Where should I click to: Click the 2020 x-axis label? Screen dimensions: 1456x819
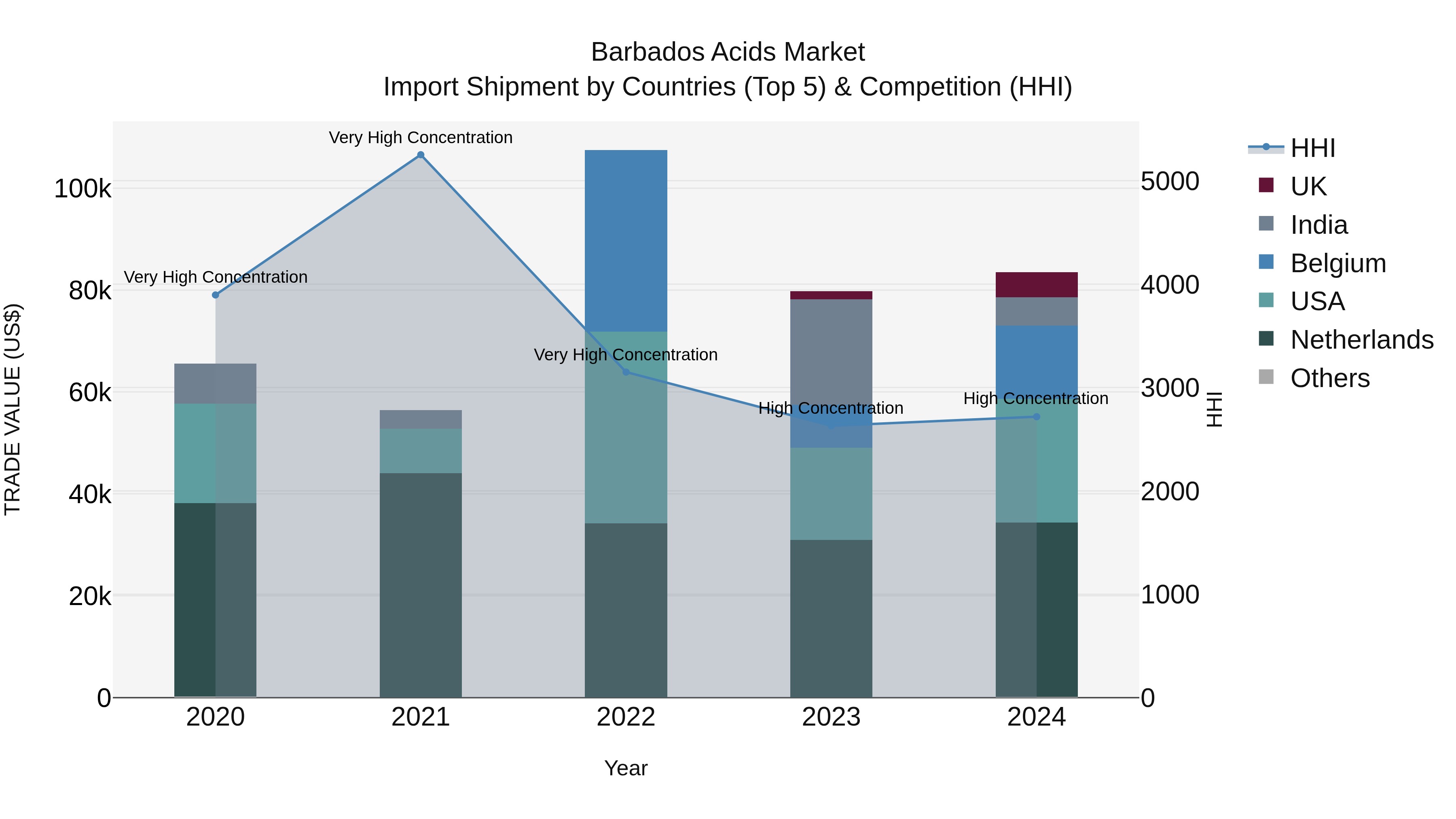tap(215, 717)
